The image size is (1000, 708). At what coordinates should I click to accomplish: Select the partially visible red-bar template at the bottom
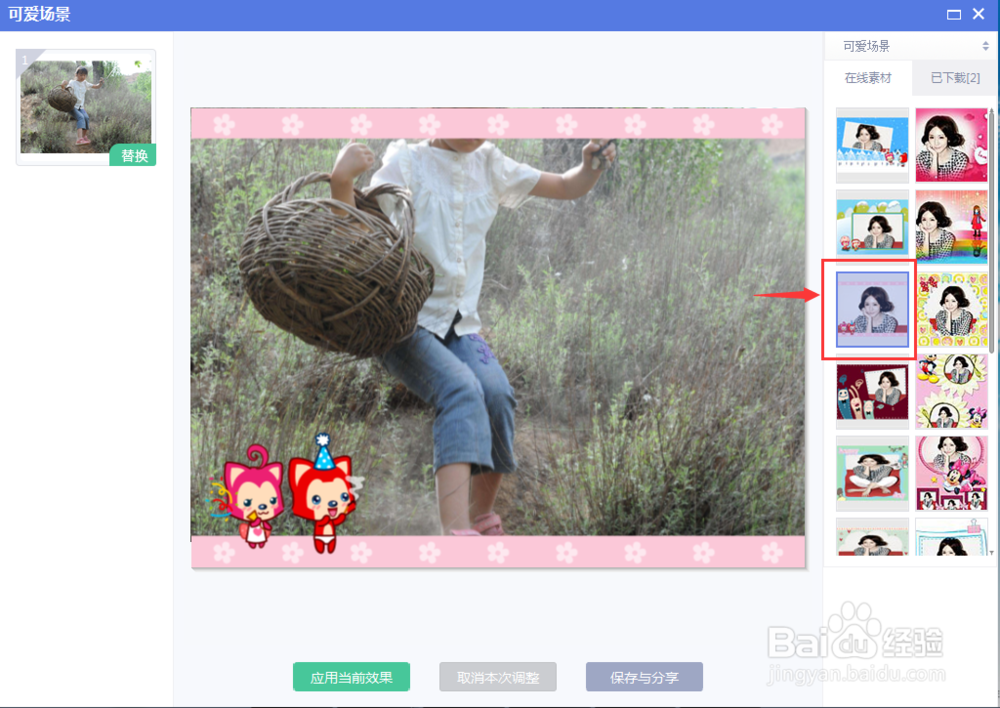[872, 536]
